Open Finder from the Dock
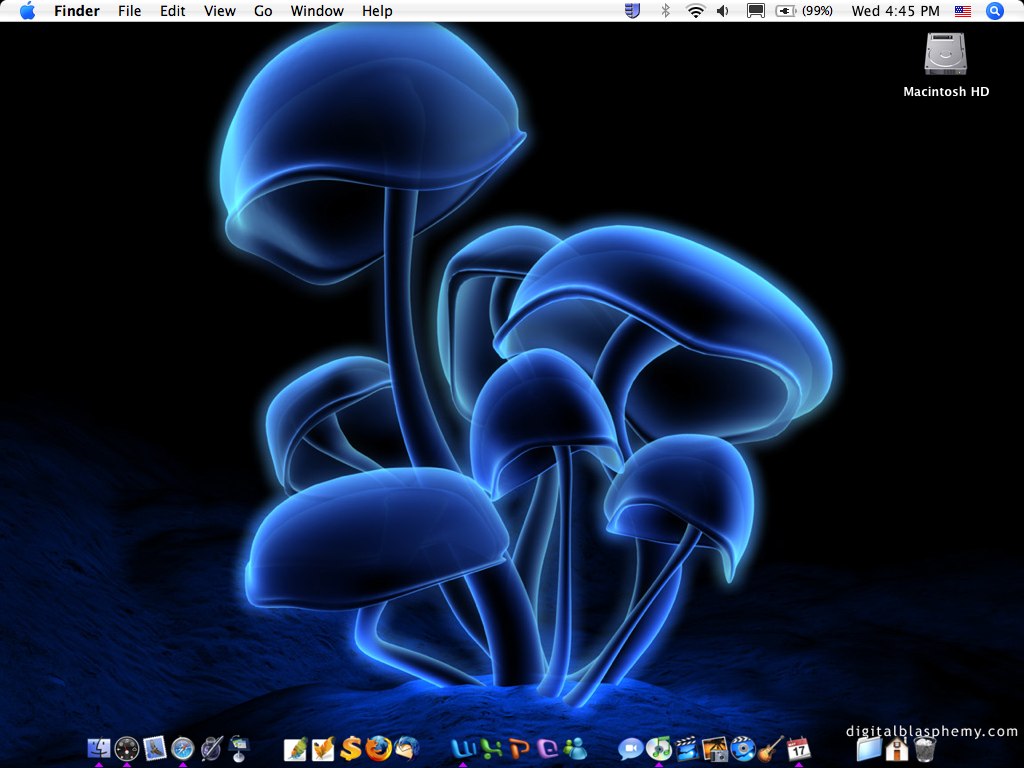Viewport: 1024px width, 768px height. pos(99,748)
